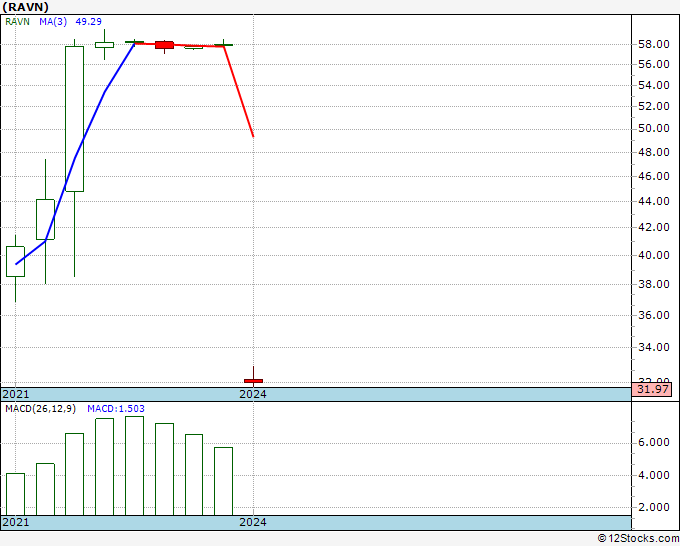Click the 56.00 price axis label
The image size is (680, 546).
pos(654,64)
